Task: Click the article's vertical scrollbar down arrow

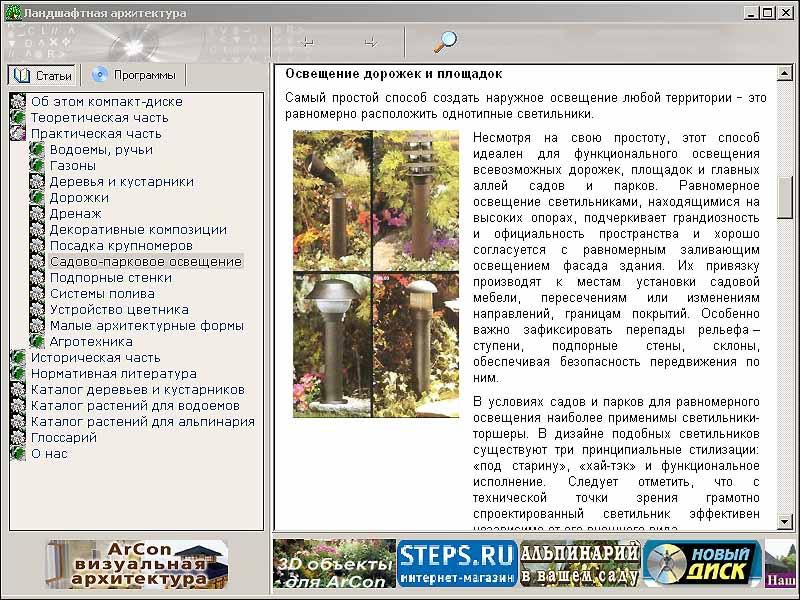Action: point(785,523)
